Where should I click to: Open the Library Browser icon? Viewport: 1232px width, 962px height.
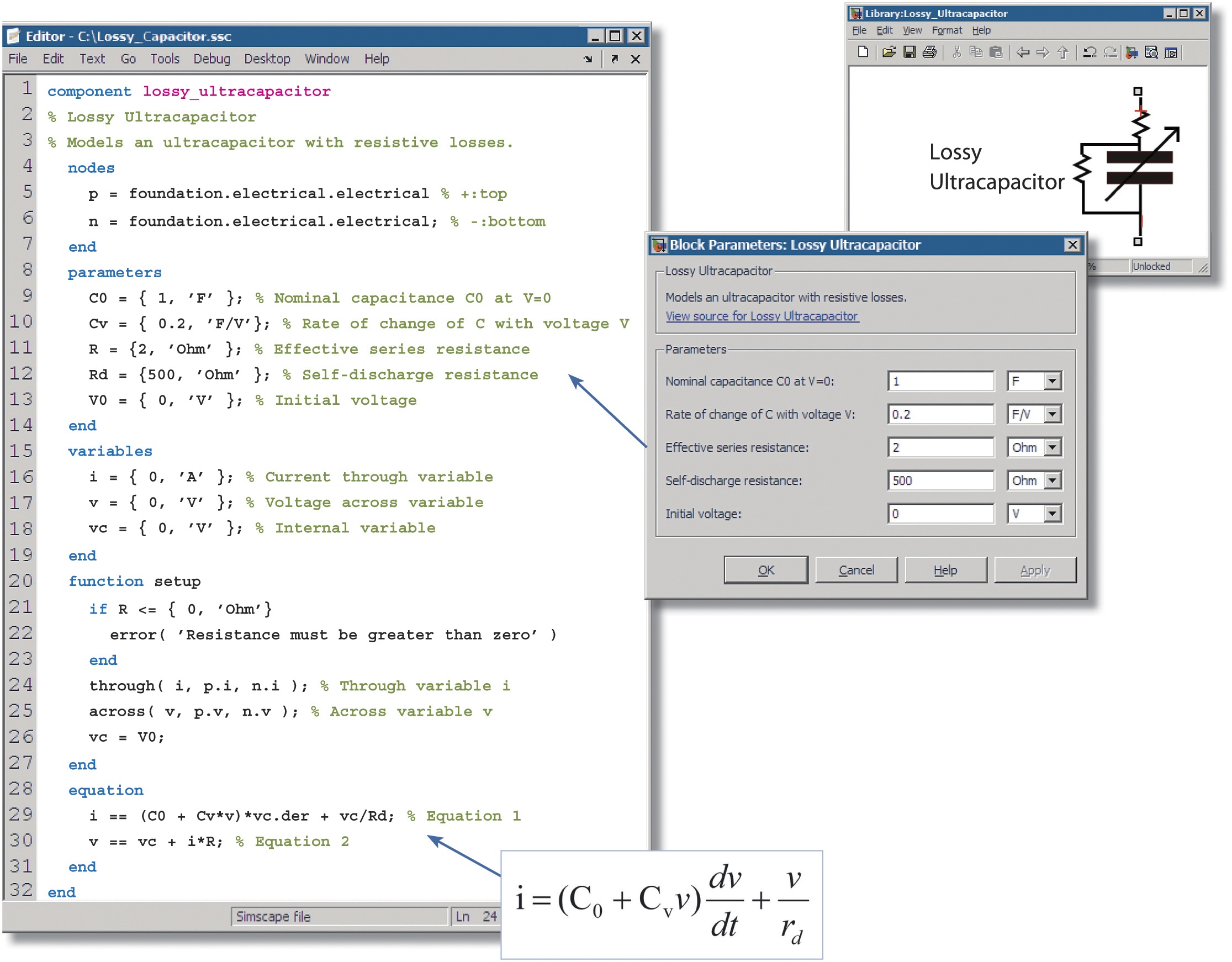pos(1131,52)
